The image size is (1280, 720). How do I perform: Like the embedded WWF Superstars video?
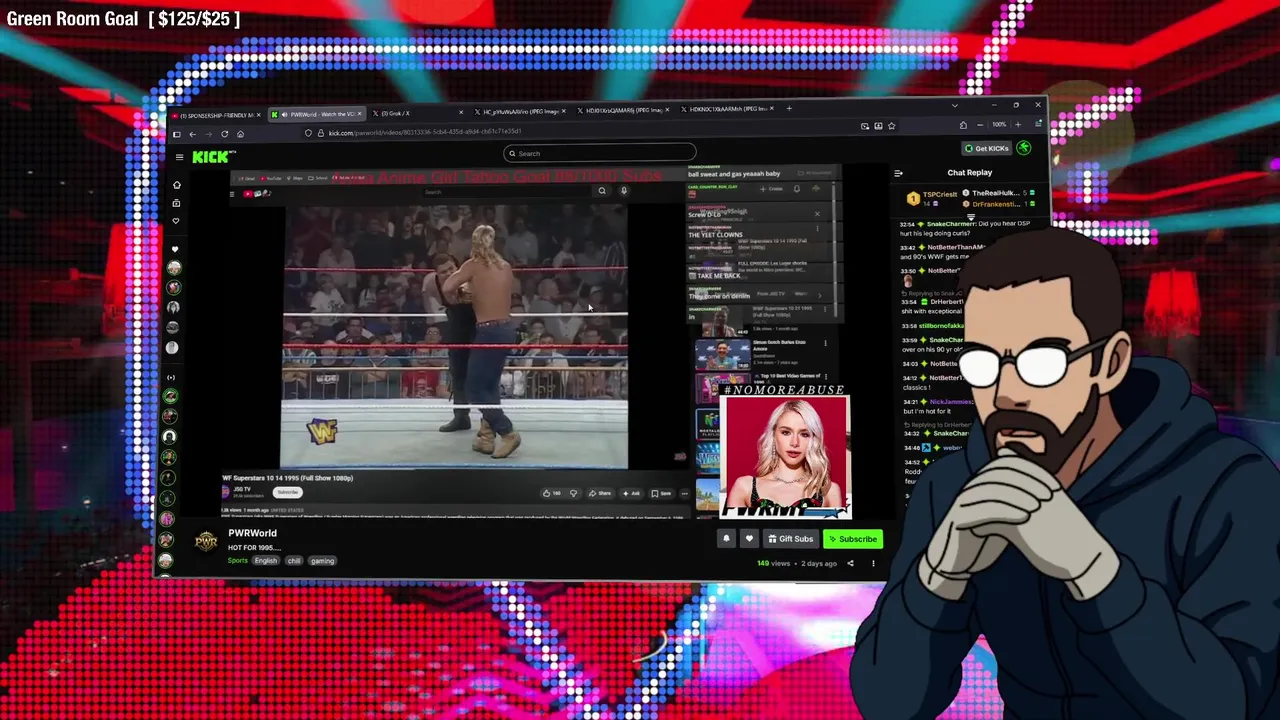pyautogui.click(x=551, y=493)
